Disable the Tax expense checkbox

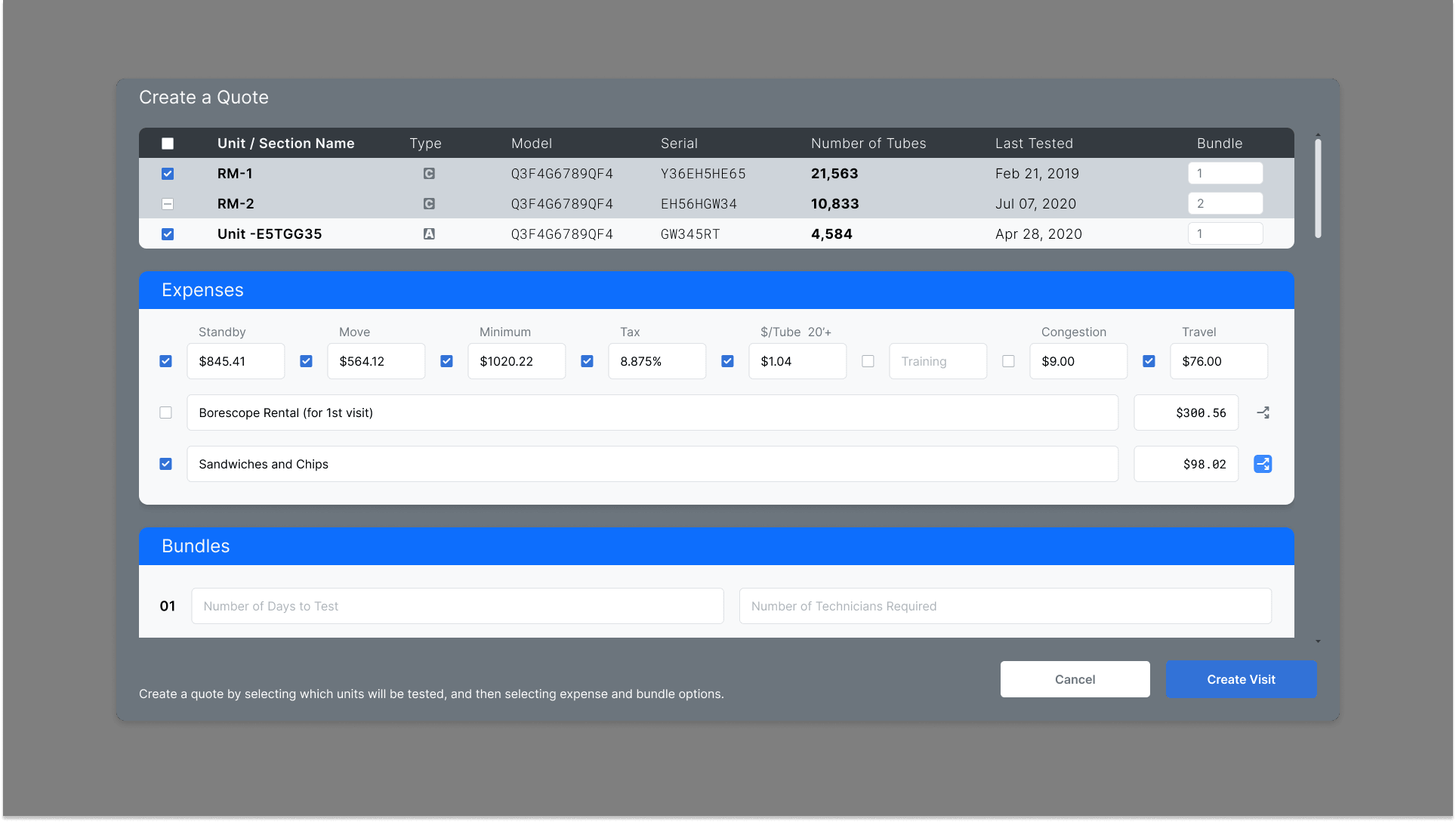pos(588,361)
